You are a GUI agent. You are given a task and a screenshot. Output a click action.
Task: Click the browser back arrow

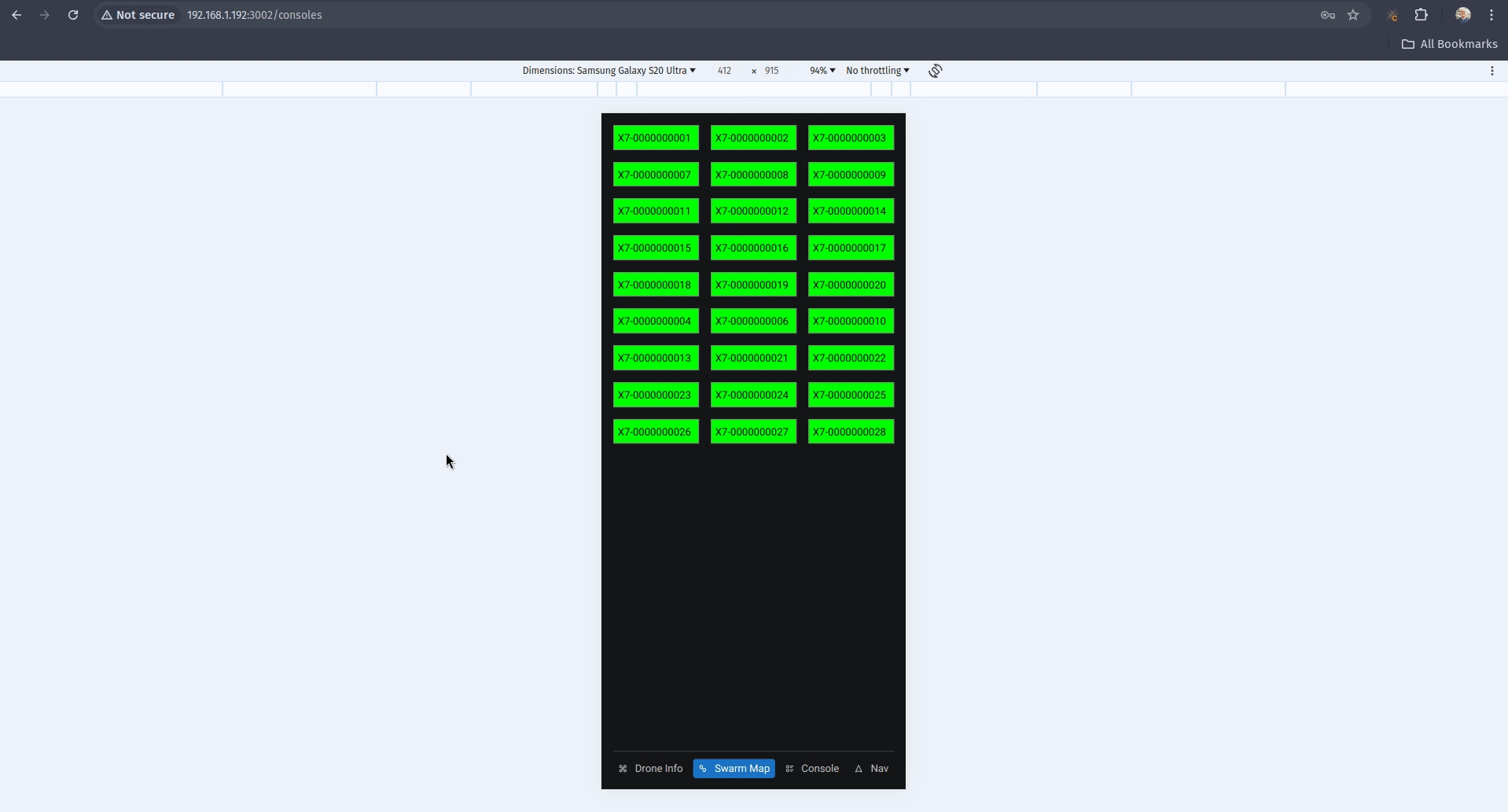pyautogui.click(x=17, y=15)
